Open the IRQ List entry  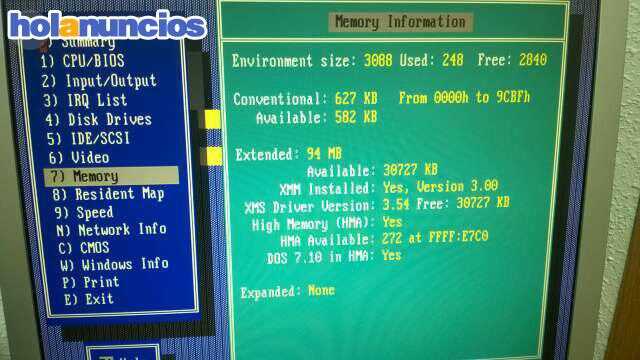85,100
